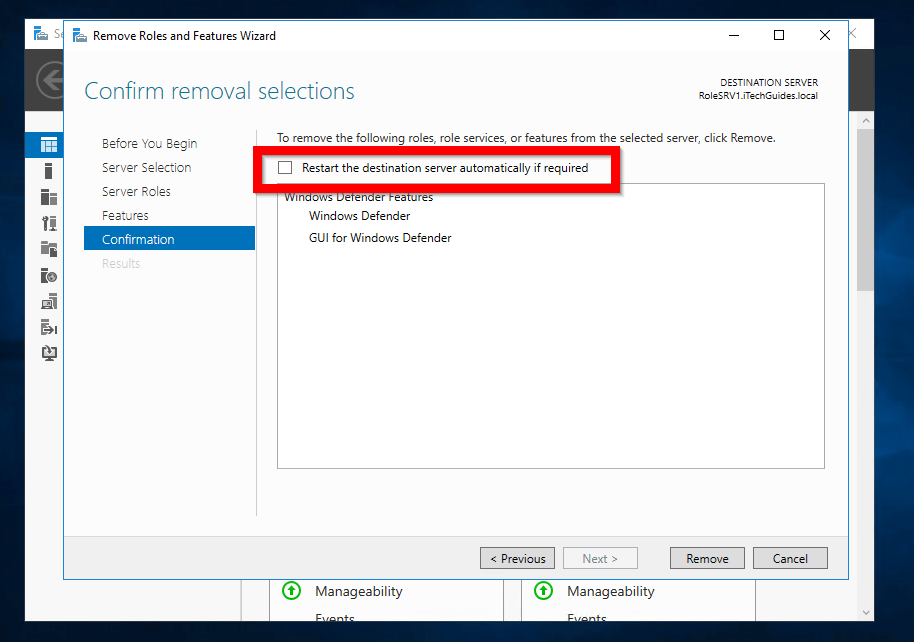Screen dimensions: 914x642
Task: Select the Local Server sidebar icon
Action: 48,171
